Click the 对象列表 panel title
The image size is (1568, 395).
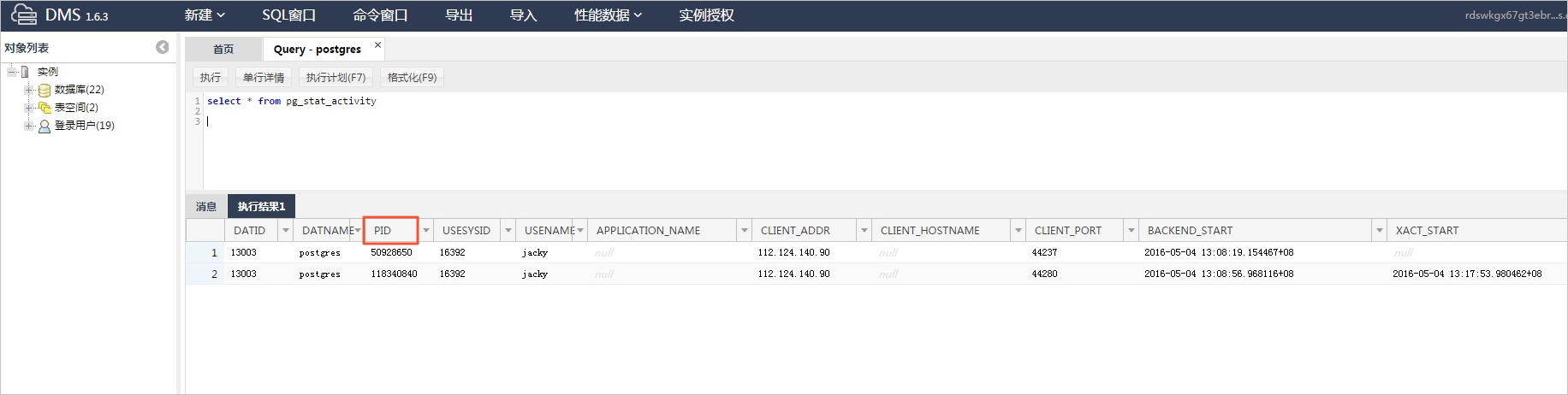(x=27, y=48)
